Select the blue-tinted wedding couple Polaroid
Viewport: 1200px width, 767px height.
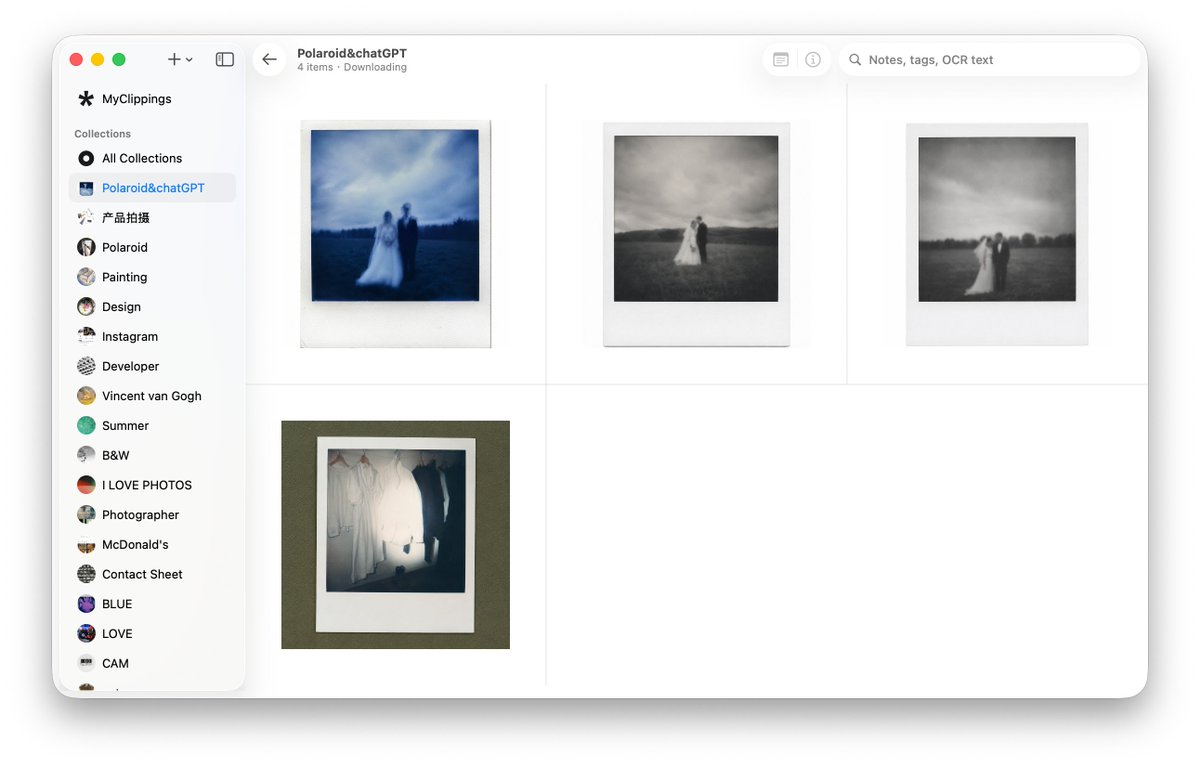pyautogui.click(x=396, y=234)
